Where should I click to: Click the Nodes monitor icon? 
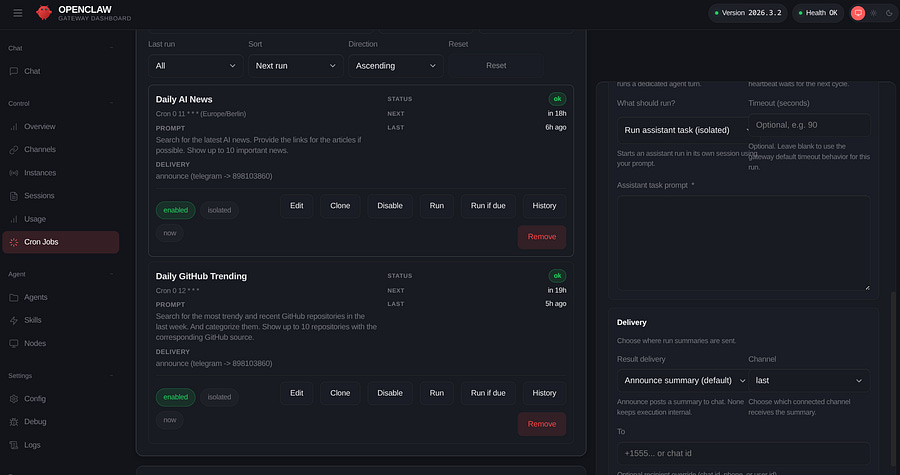coord(14,343)
